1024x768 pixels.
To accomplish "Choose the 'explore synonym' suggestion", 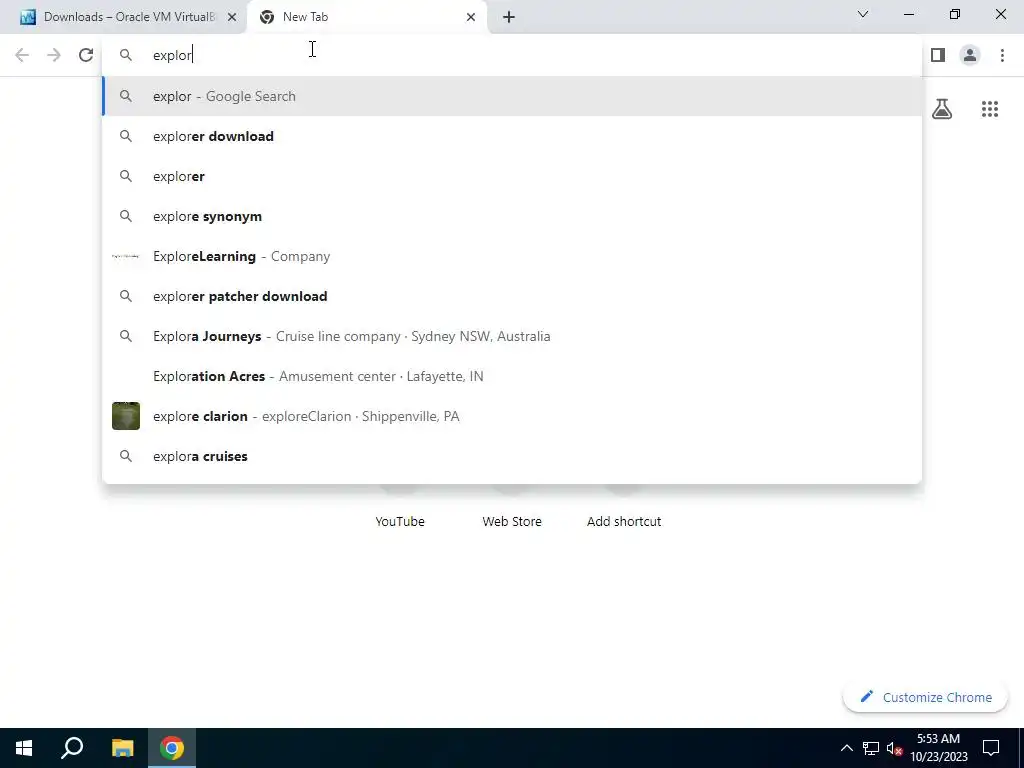I will [x=512, y=216].
